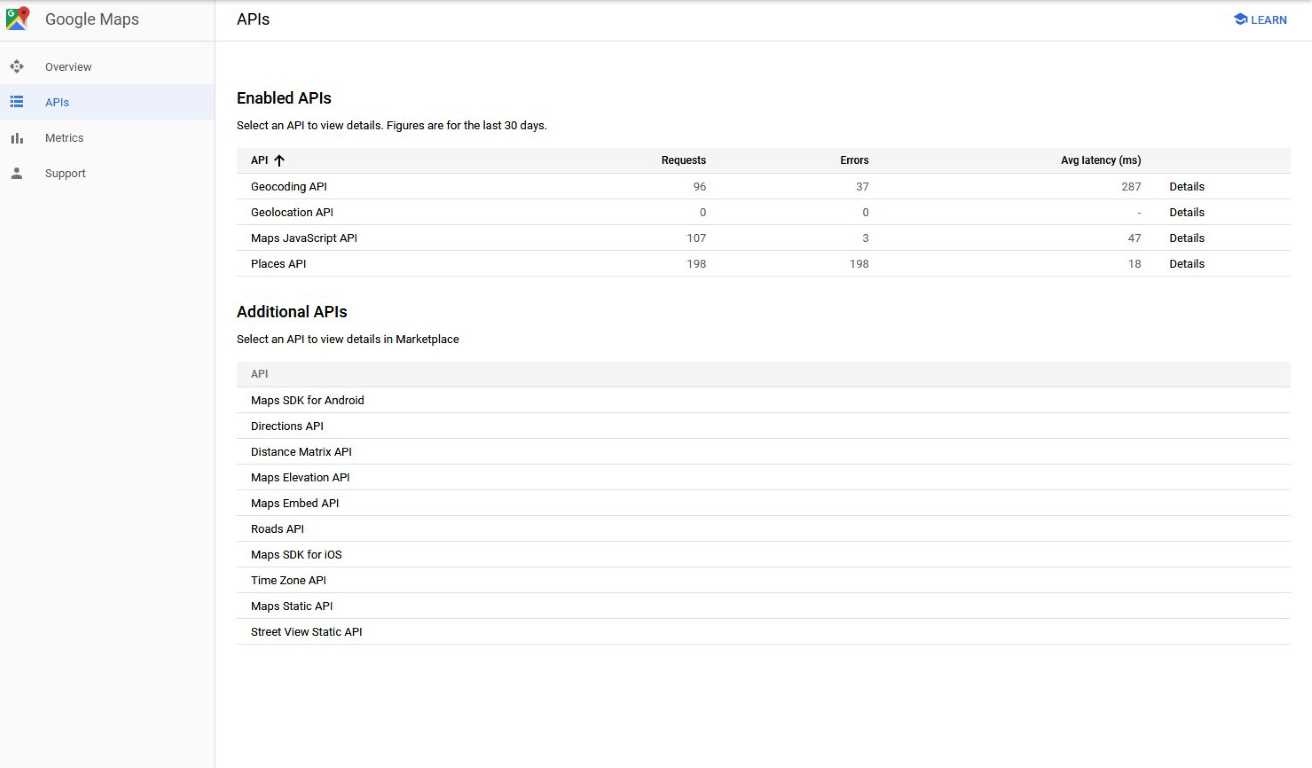View Details for Geolocation API

coord(1187,212)
